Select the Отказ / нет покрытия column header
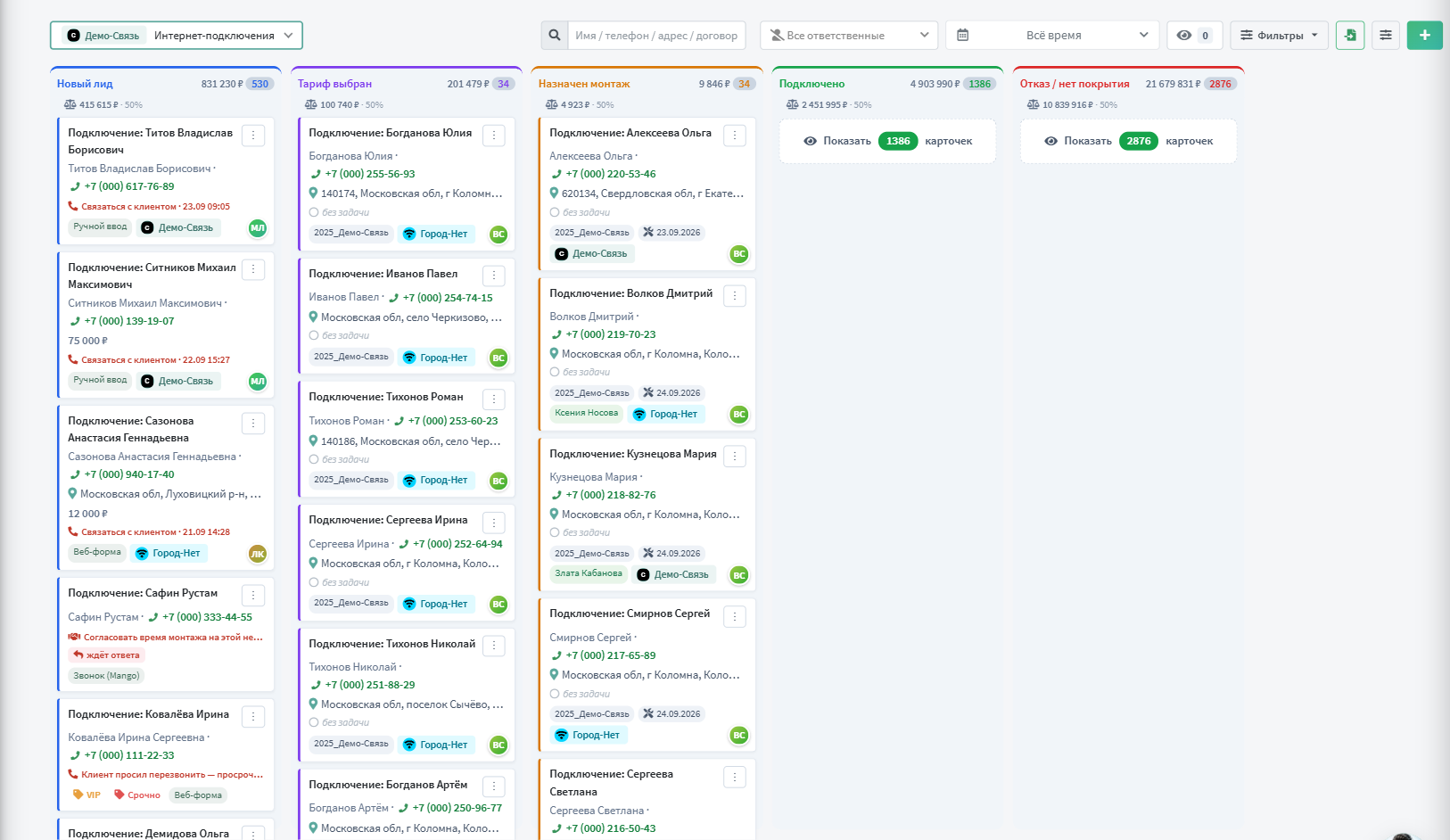The width and height of the screenshot is (1450, 840). (1075, 84)
